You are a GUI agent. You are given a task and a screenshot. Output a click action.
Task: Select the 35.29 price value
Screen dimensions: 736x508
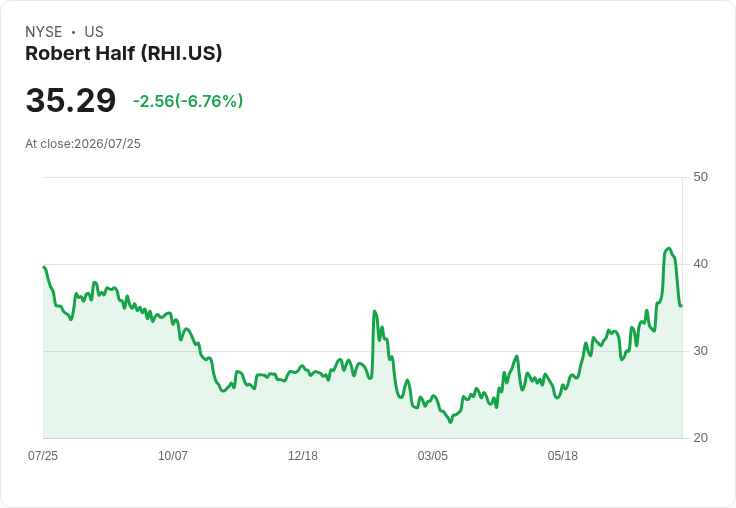[70, 100]
